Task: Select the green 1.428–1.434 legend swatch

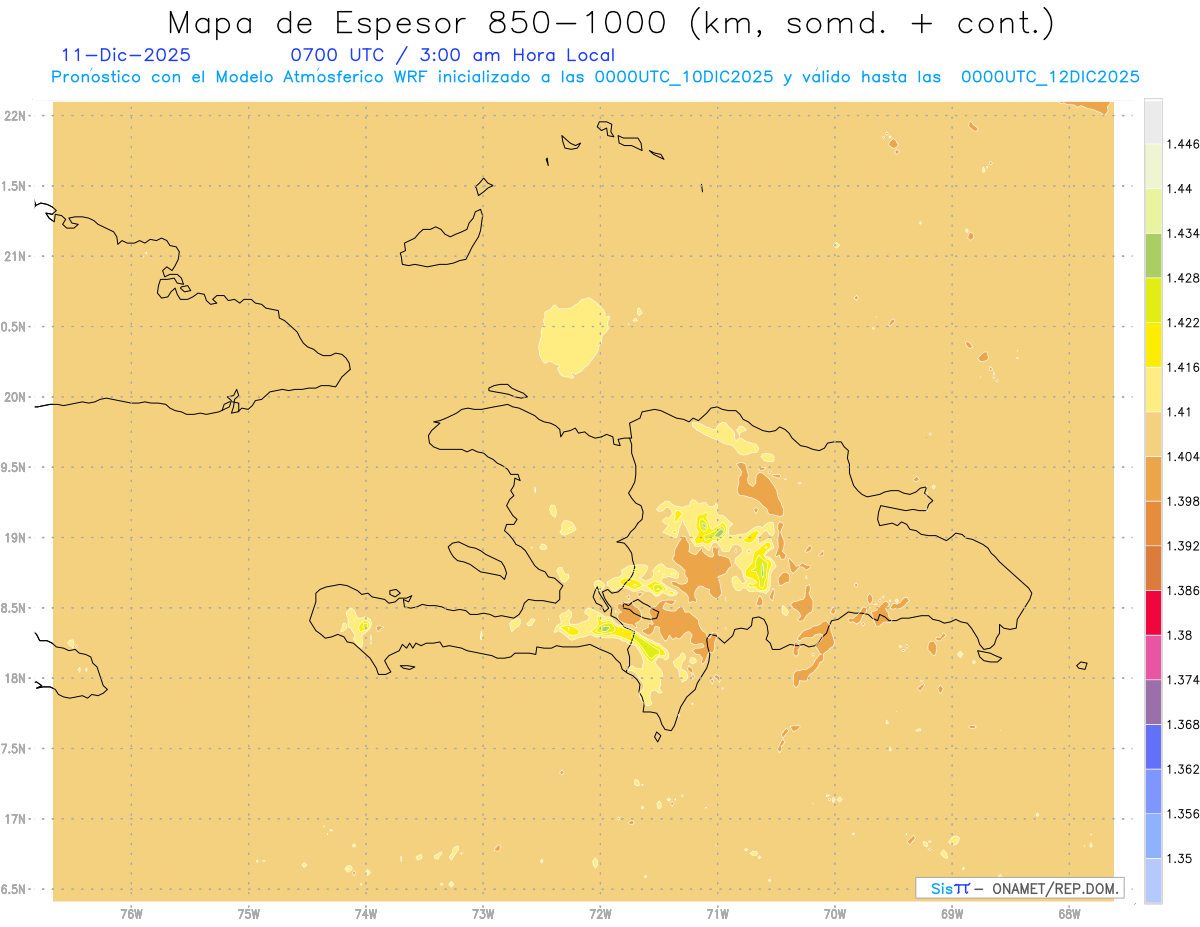Action: 1153,255
